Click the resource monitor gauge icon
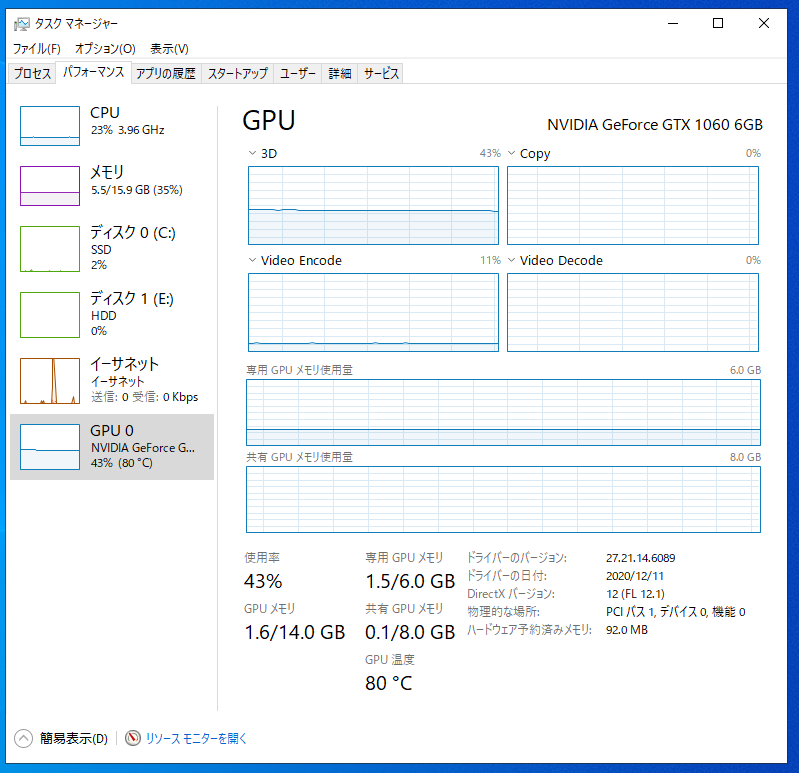The width and height of the screenshot is (799, 773). point(133,738)
